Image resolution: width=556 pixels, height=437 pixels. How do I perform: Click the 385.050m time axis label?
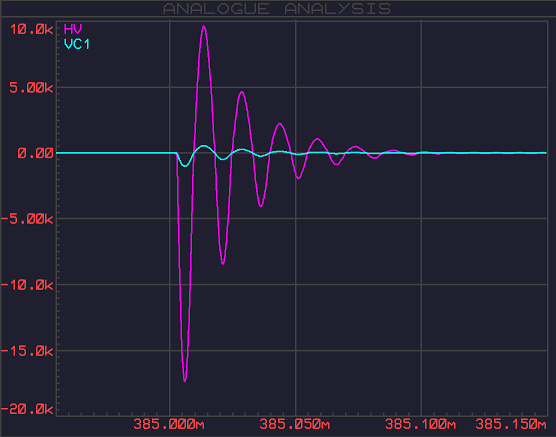coord(295,424)
